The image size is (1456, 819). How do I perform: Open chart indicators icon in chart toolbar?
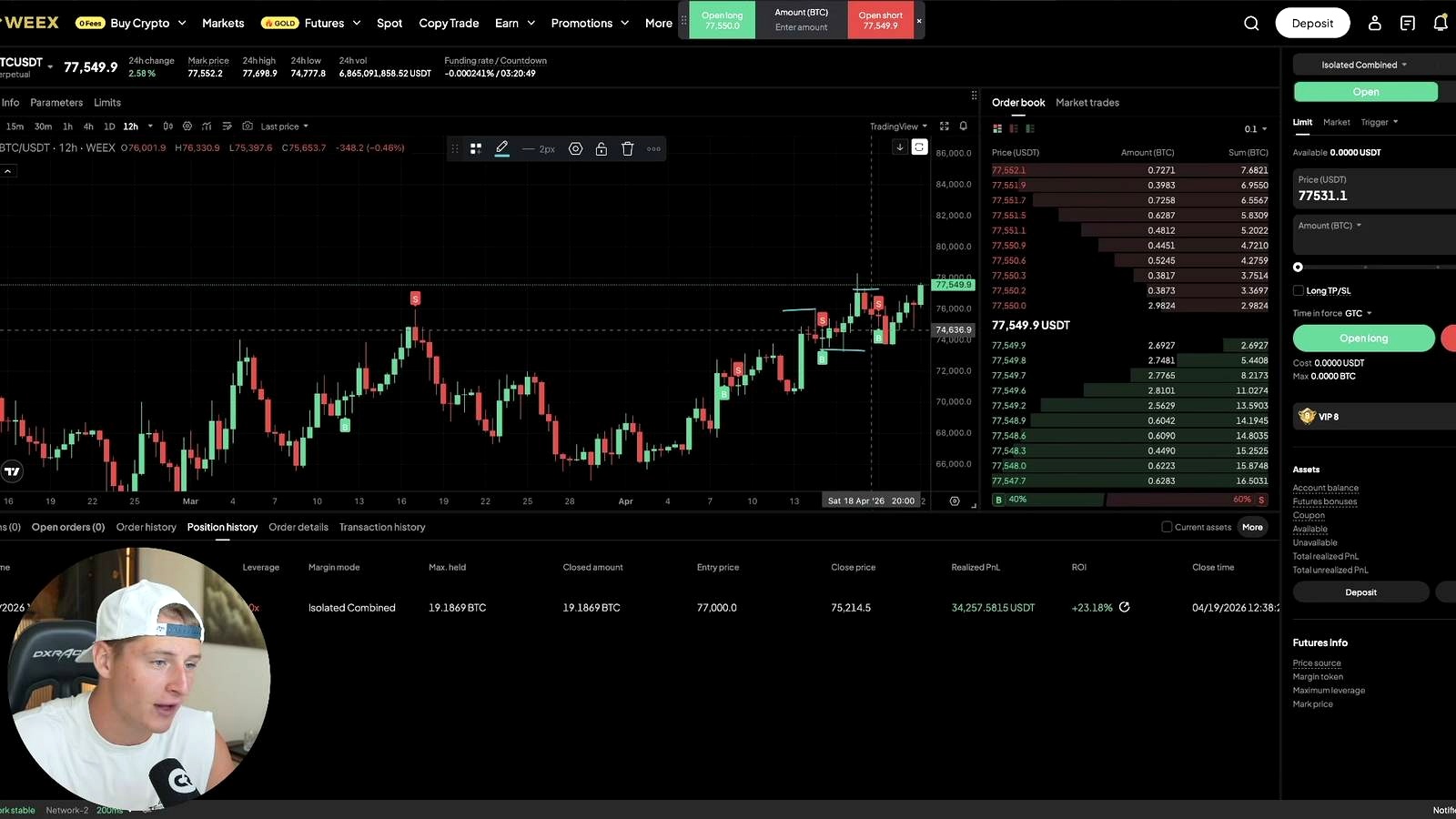(207, 126)
